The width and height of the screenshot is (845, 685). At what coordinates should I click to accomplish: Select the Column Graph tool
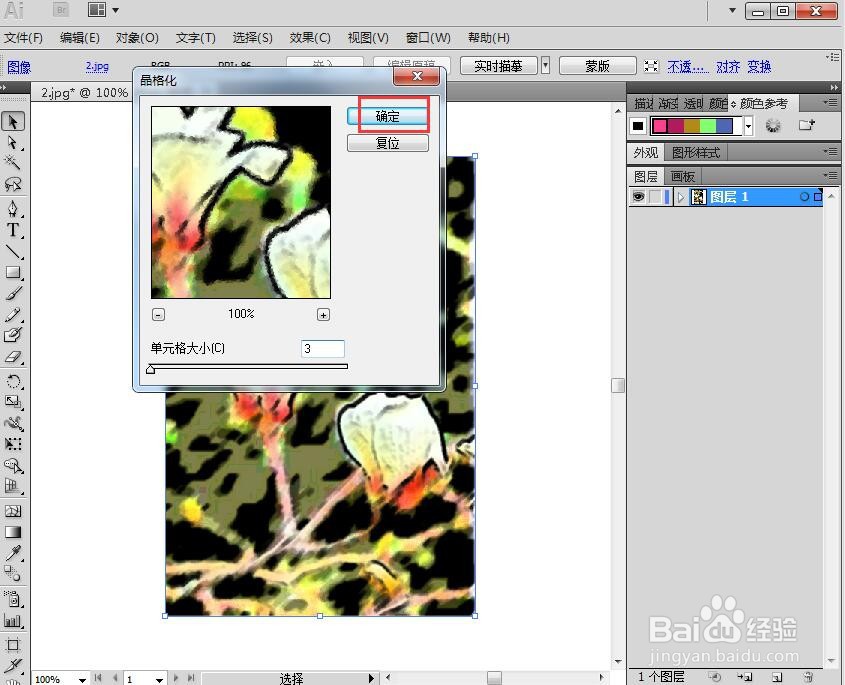[x=13, y=620]
